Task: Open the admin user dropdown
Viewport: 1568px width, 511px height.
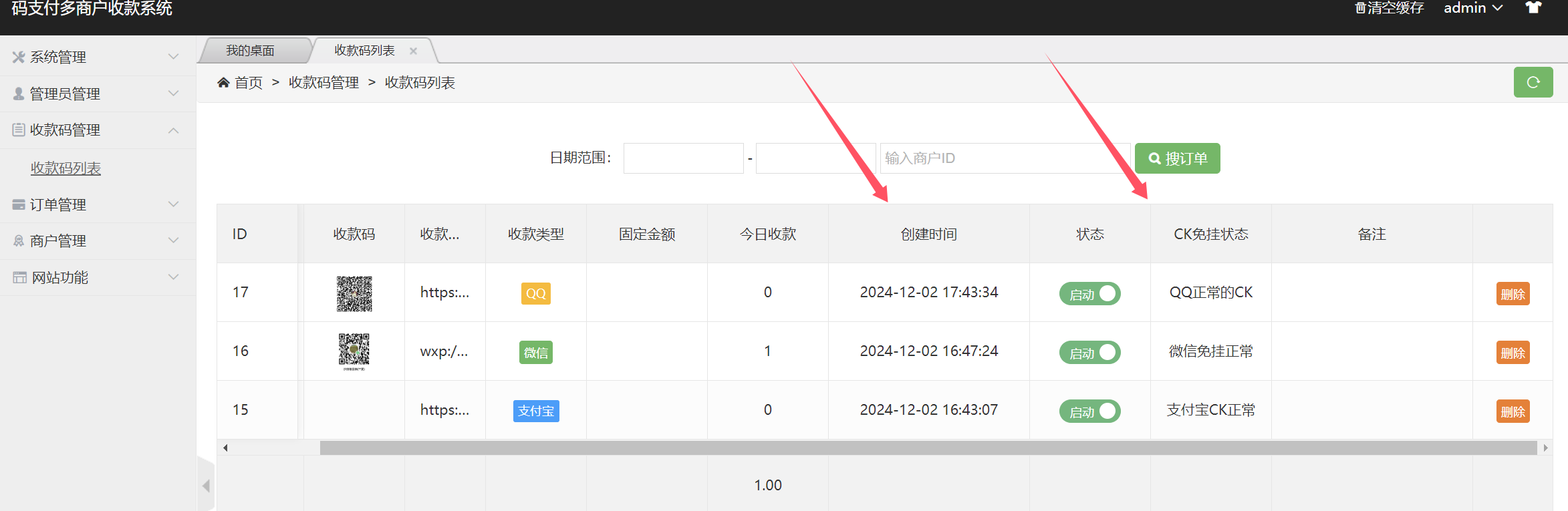Action: 1472,9
